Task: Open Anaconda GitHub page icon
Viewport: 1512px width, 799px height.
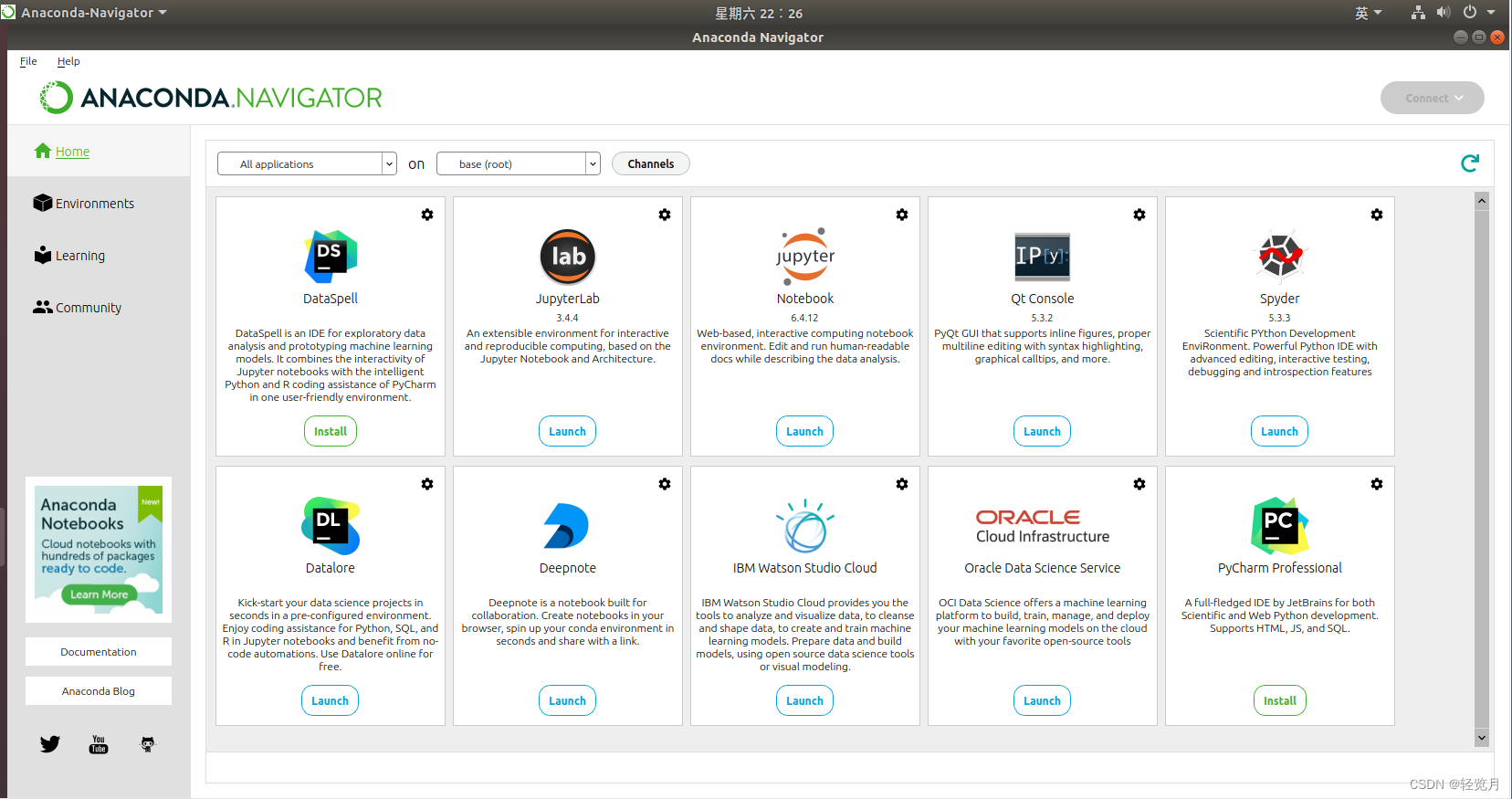Action: coord(148,744)
